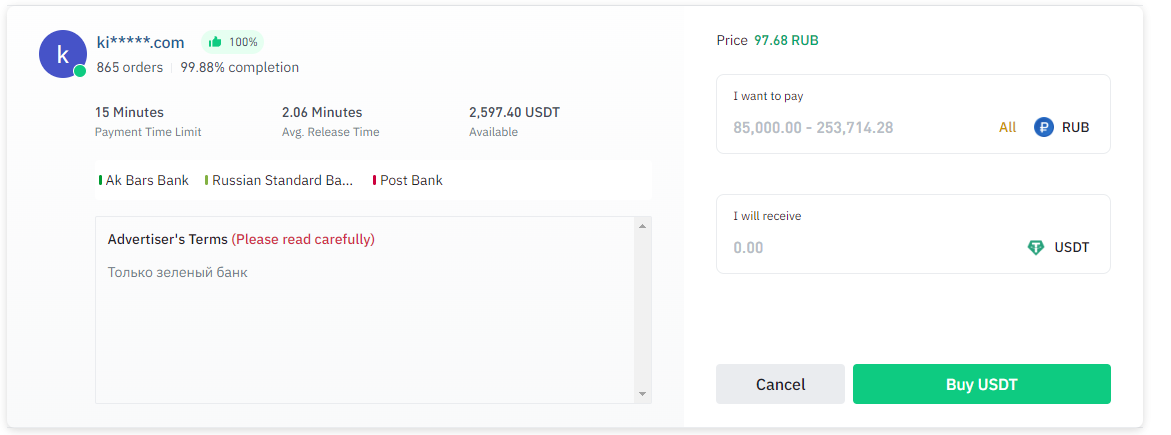Click the thumbs-up 100% rating badge
This screenshot has height=435, width=1171.
[x=232, y=42]
